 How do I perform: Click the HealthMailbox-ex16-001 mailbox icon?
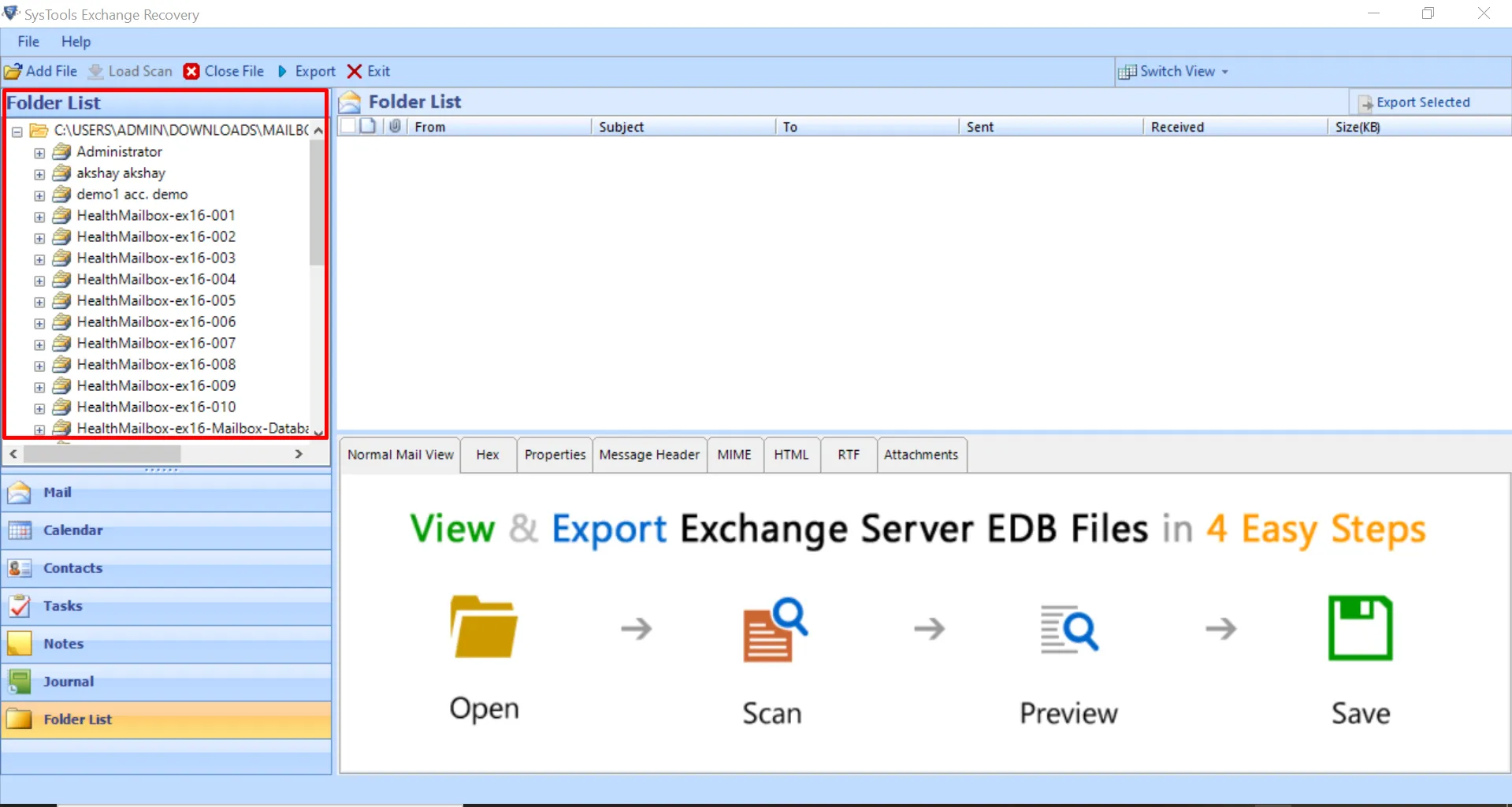click(x=61, y=216)
